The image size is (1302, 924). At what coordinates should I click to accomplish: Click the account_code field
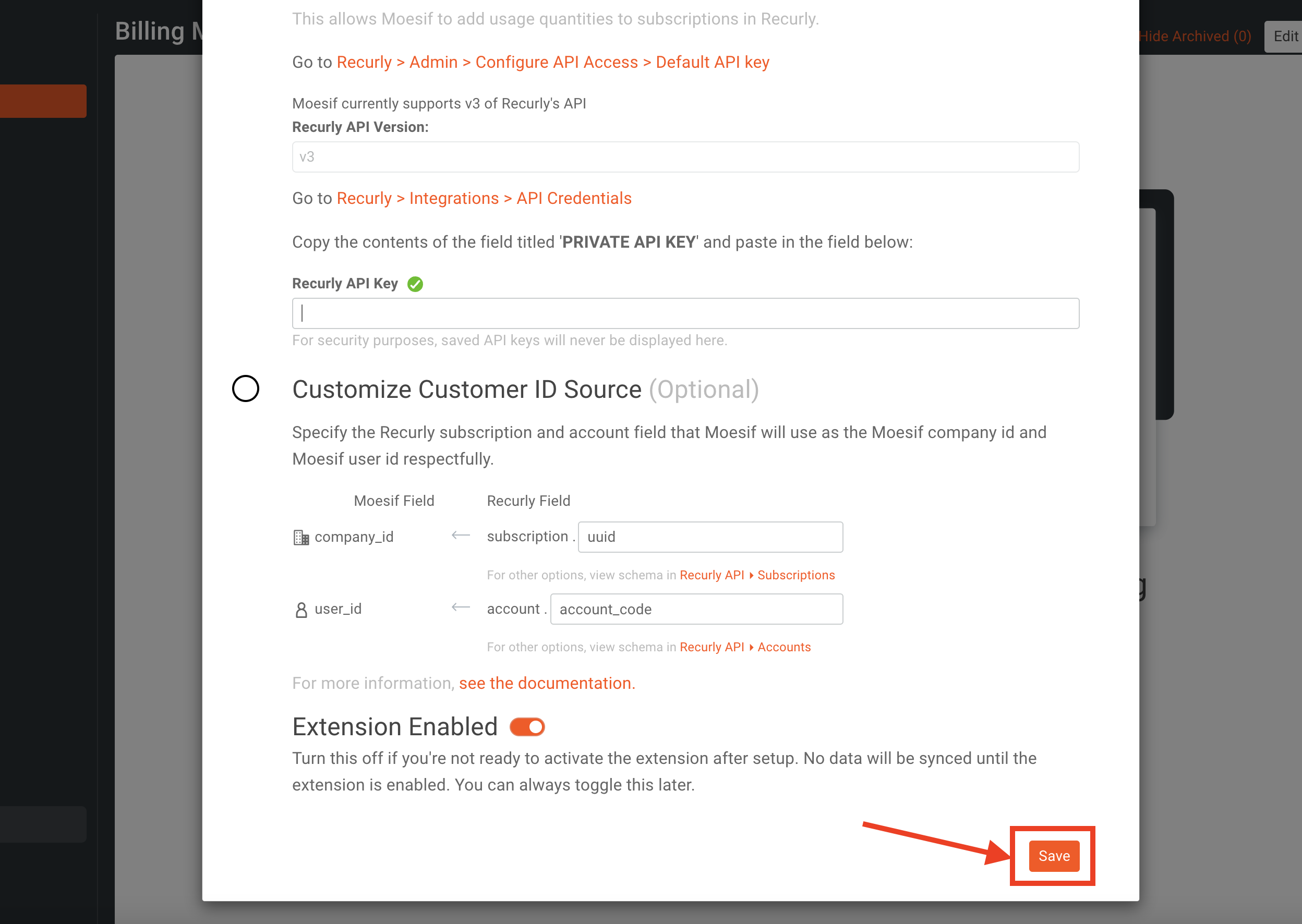point(696,610)
